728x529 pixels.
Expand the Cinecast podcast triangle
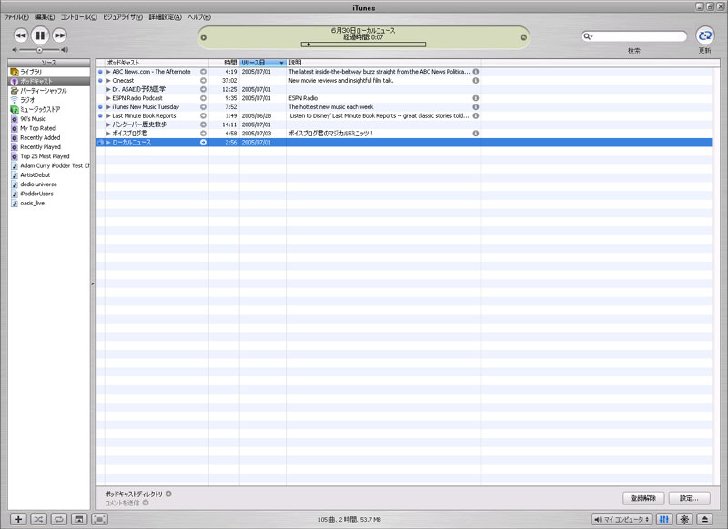pos(108,81)
